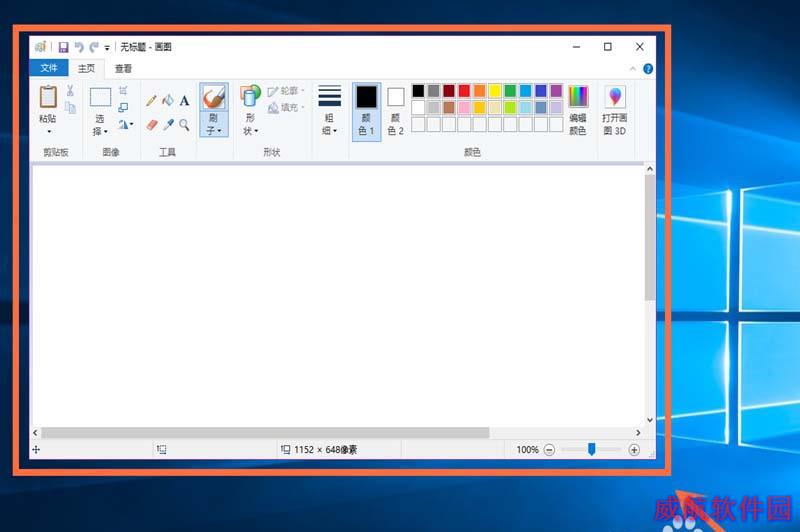This screenshot has width=800, height=532.
Task: Open the Outline (轮廓) dropdown
Action: pos(286,91)
